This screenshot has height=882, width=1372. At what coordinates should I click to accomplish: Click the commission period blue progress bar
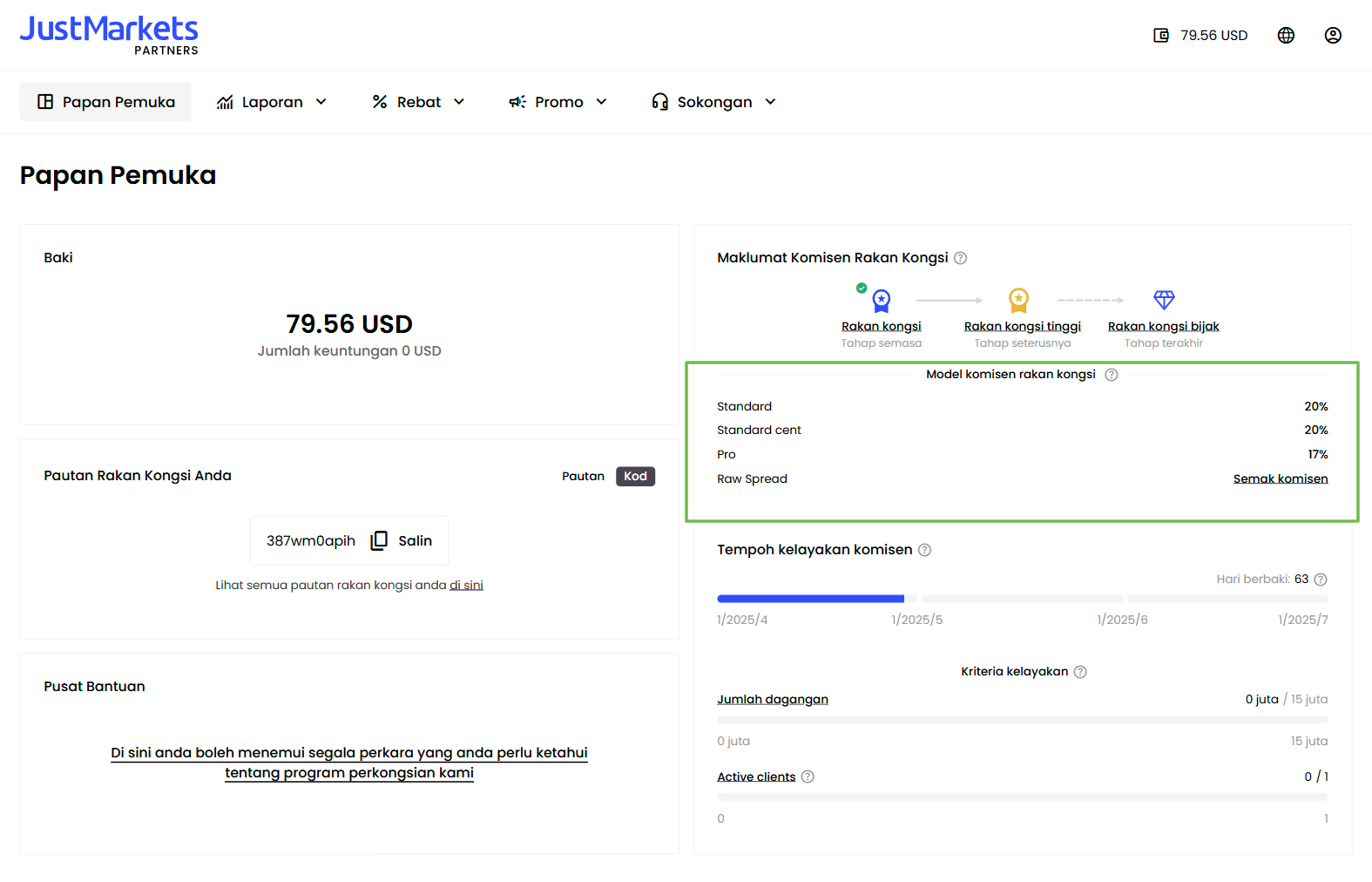pos(810,599)
